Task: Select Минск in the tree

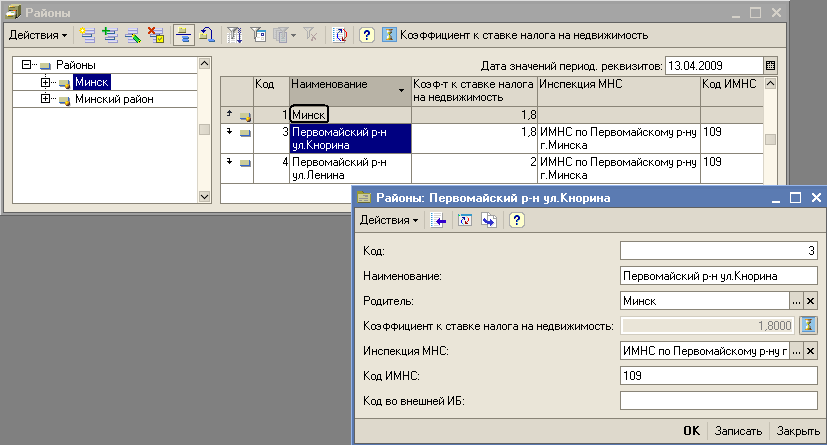Action: 92,82
